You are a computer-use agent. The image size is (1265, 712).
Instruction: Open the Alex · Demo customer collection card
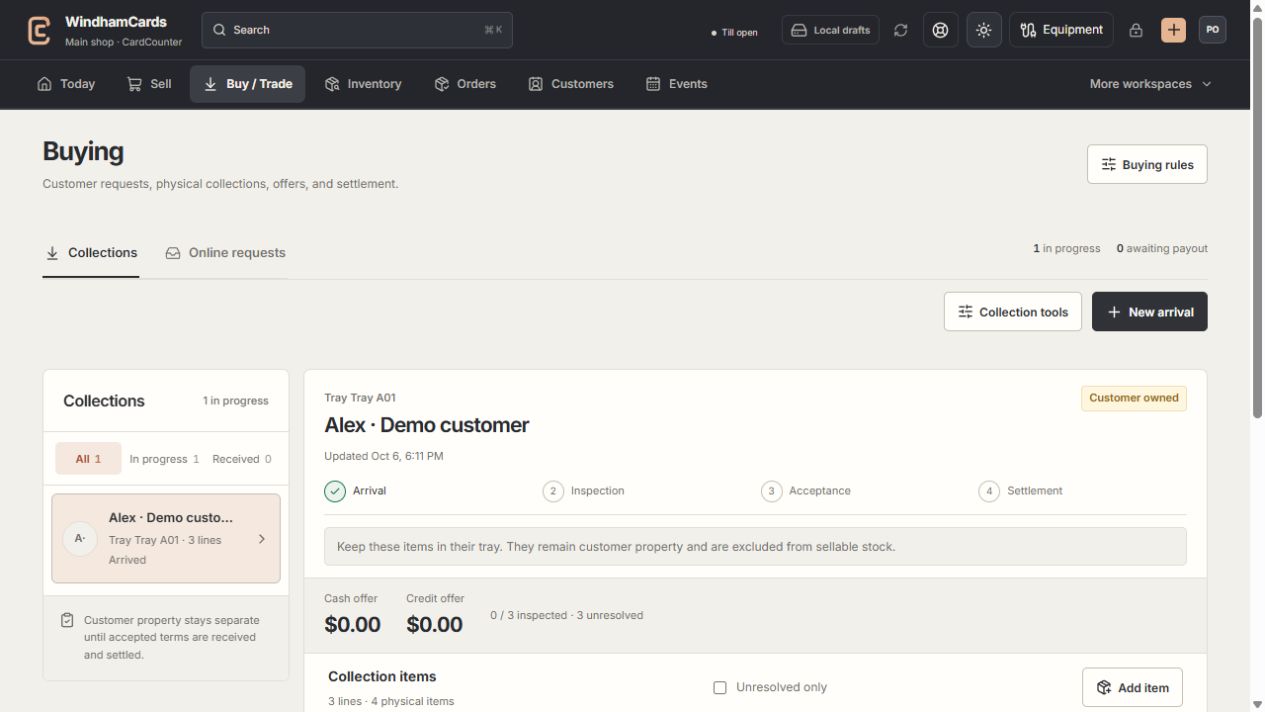[x=166, y=538]
